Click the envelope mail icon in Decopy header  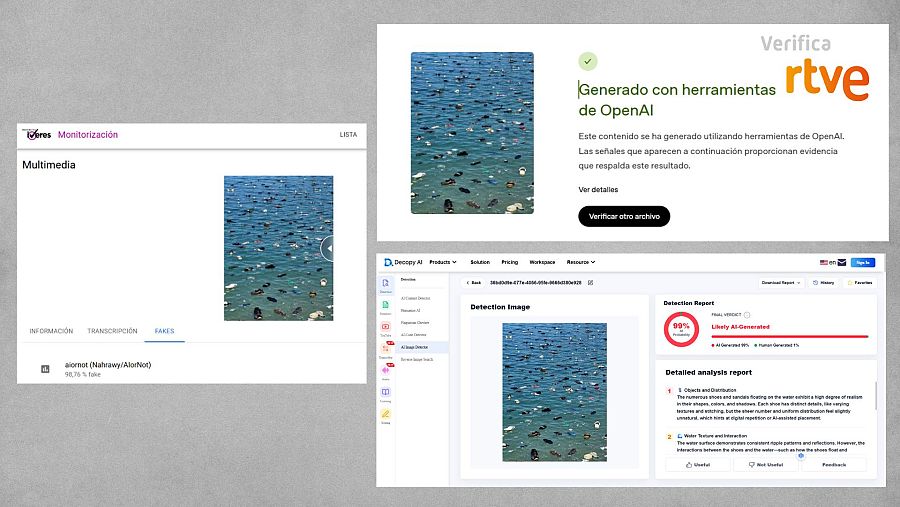841,262
